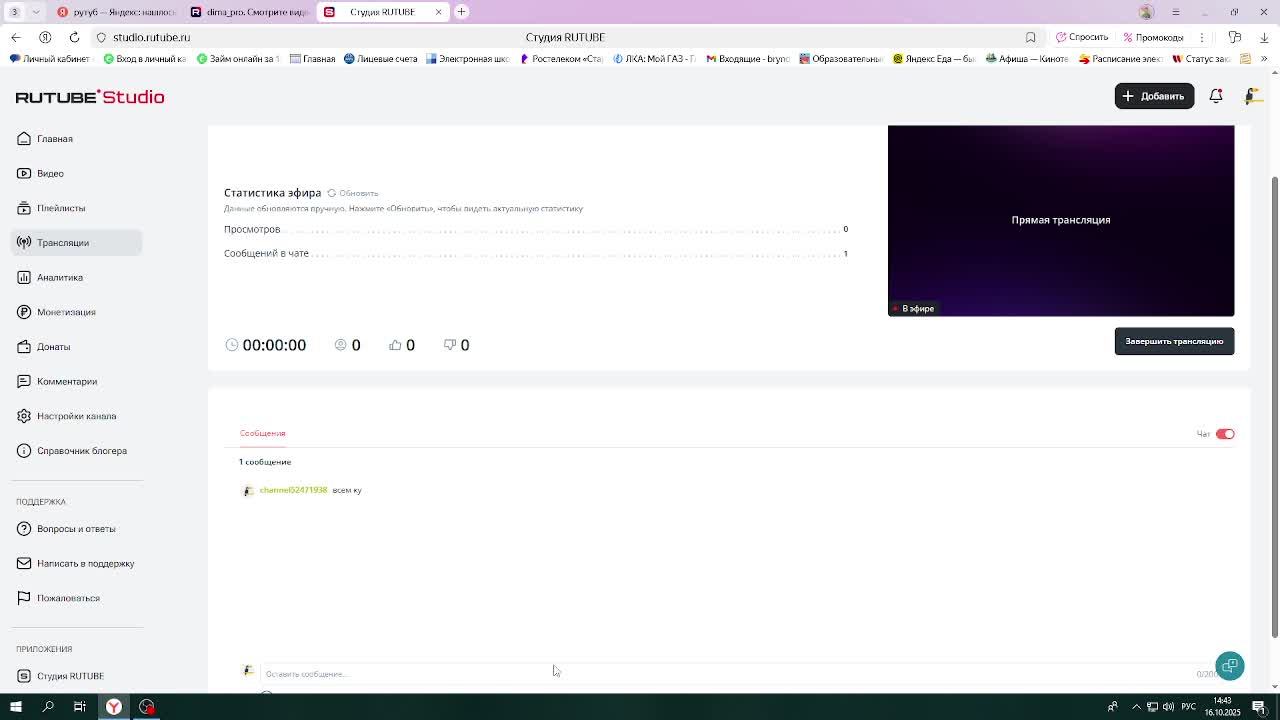
Task: Open a new browser tab
Action: (x=462, y=12)
